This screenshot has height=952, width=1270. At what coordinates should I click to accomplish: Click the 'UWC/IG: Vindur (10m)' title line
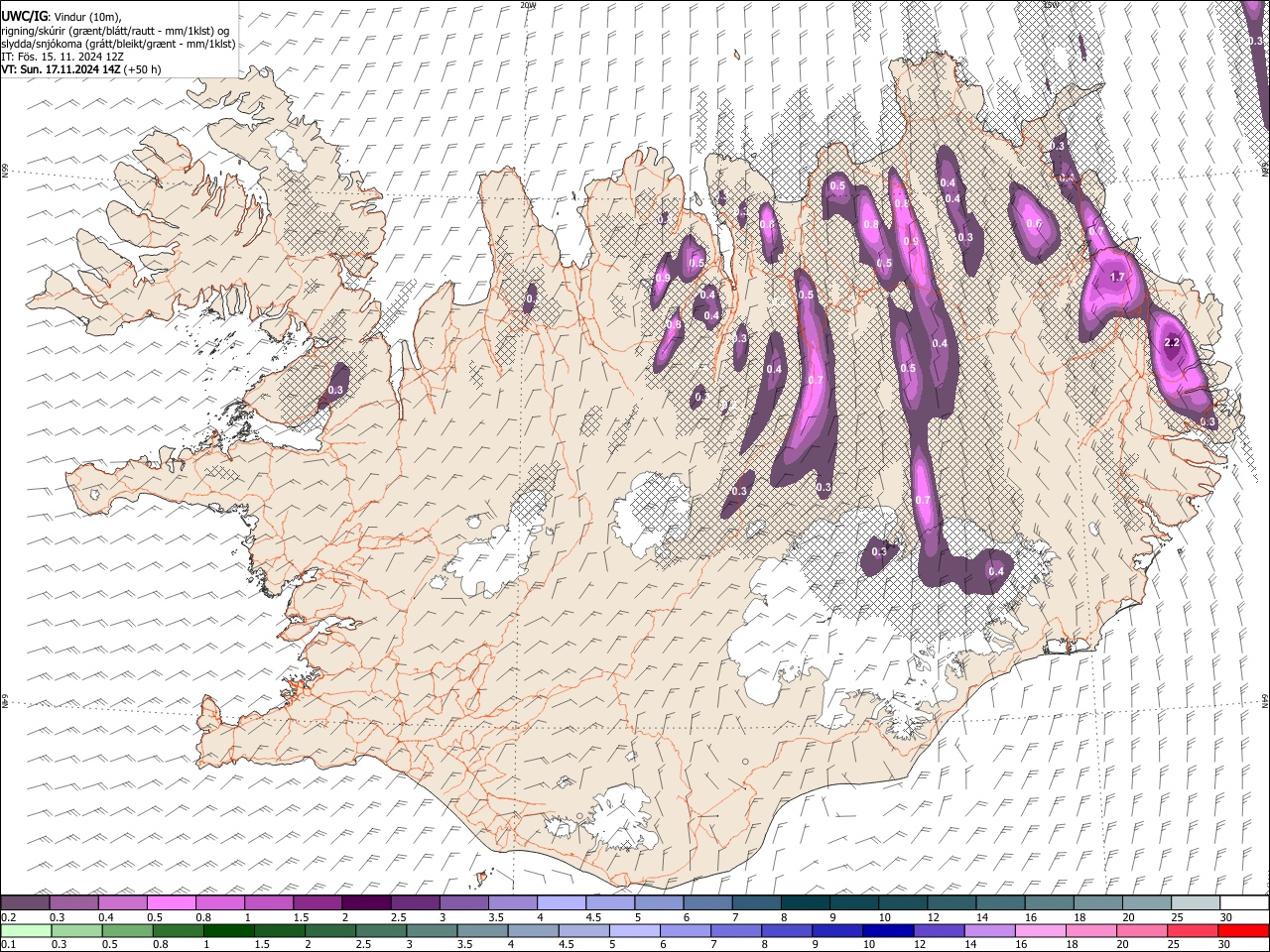coord(62,17)
